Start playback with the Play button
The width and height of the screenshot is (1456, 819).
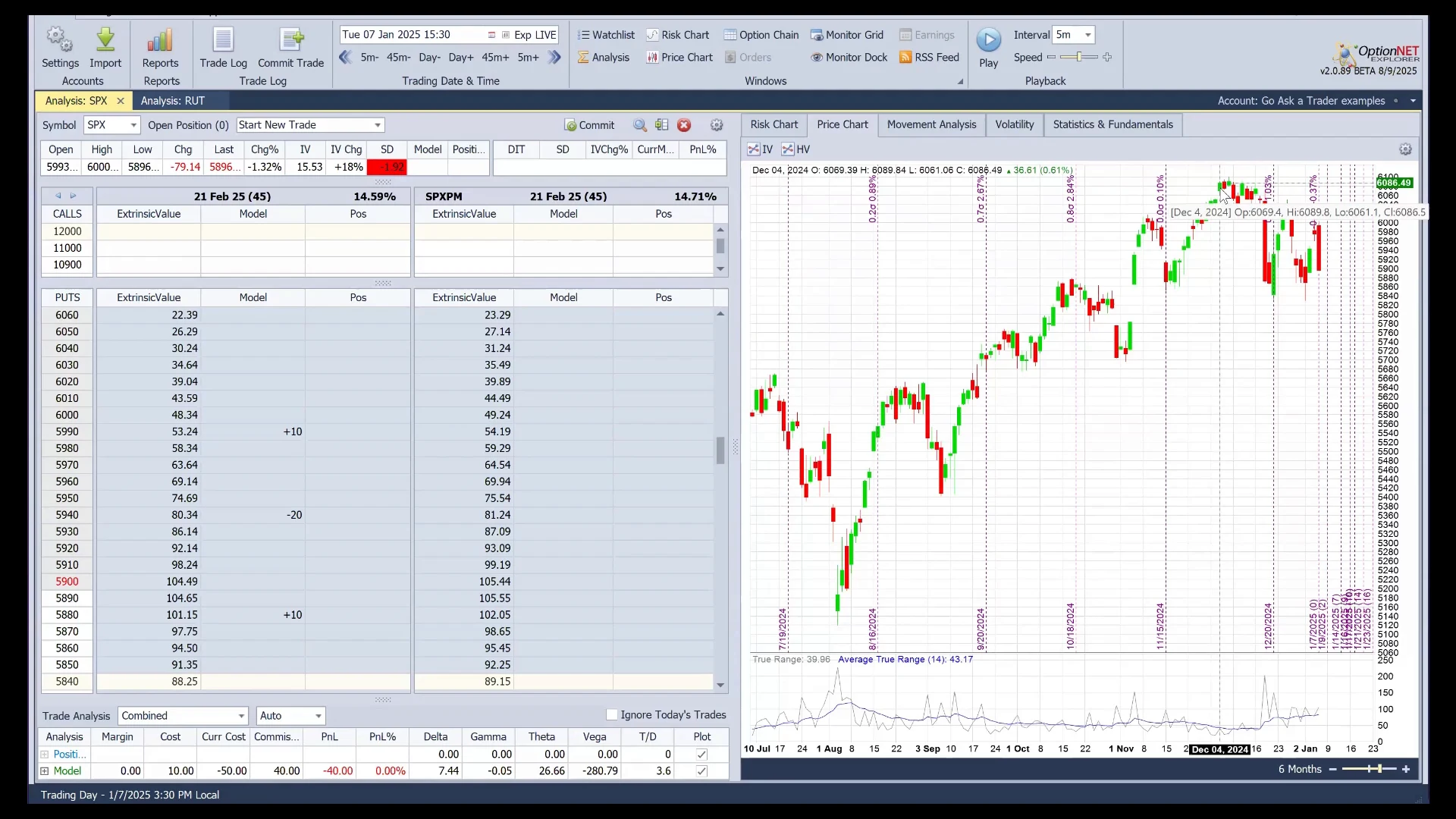point(988,48)
